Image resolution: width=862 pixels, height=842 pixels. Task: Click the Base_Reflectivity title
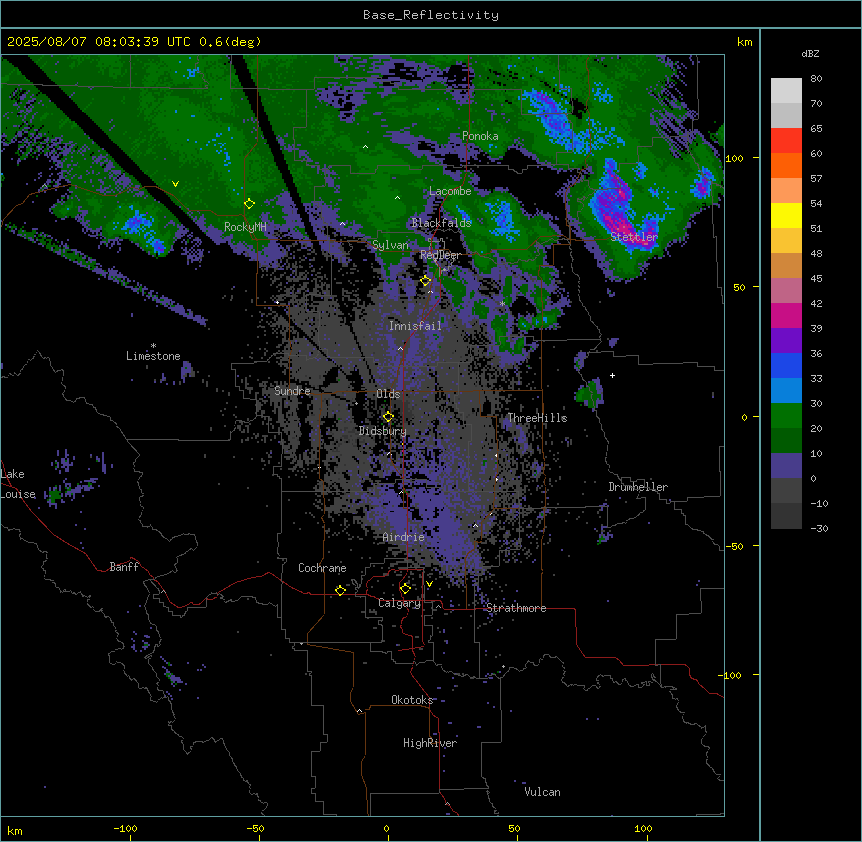pos(431,15)
